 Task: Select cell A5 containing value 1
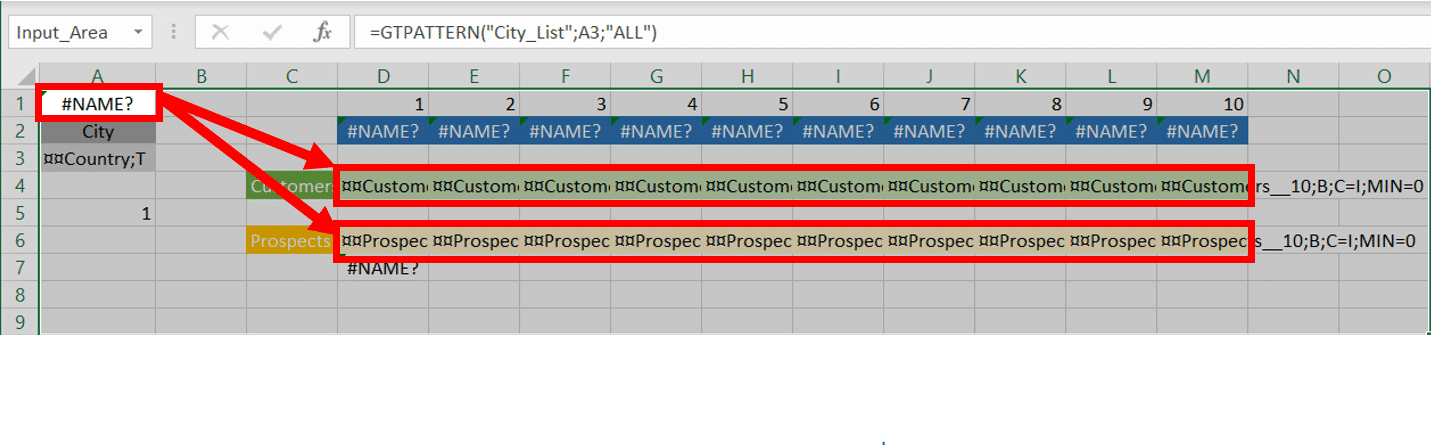click(x=98, y=213)
